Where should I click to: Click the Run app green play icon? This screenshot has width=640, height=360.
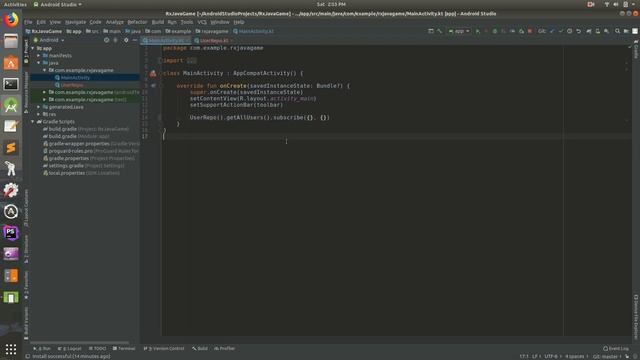(x=477, y=31)
